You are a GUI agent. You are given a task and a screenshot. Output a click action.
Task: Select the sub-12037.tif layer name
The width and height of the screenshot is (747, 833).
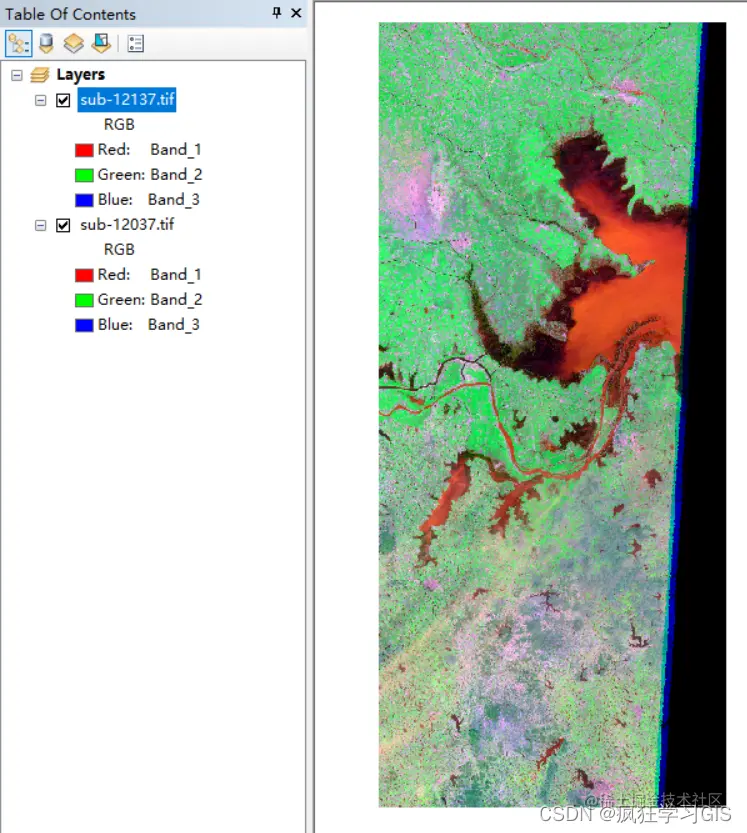(x=127, y=225)
